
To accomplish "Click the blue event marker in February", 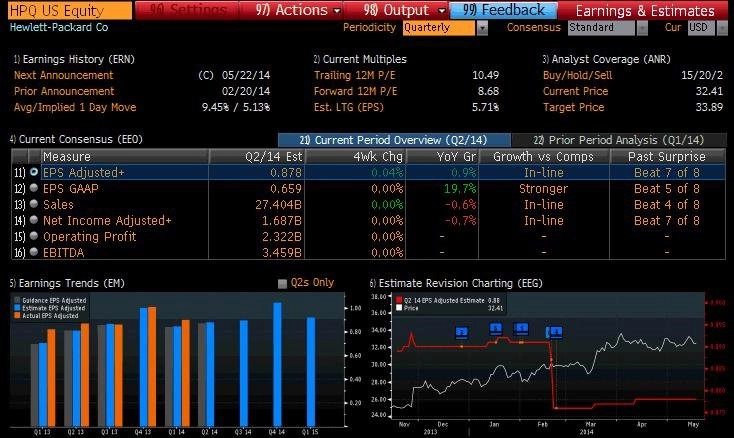I will [554, 332].
